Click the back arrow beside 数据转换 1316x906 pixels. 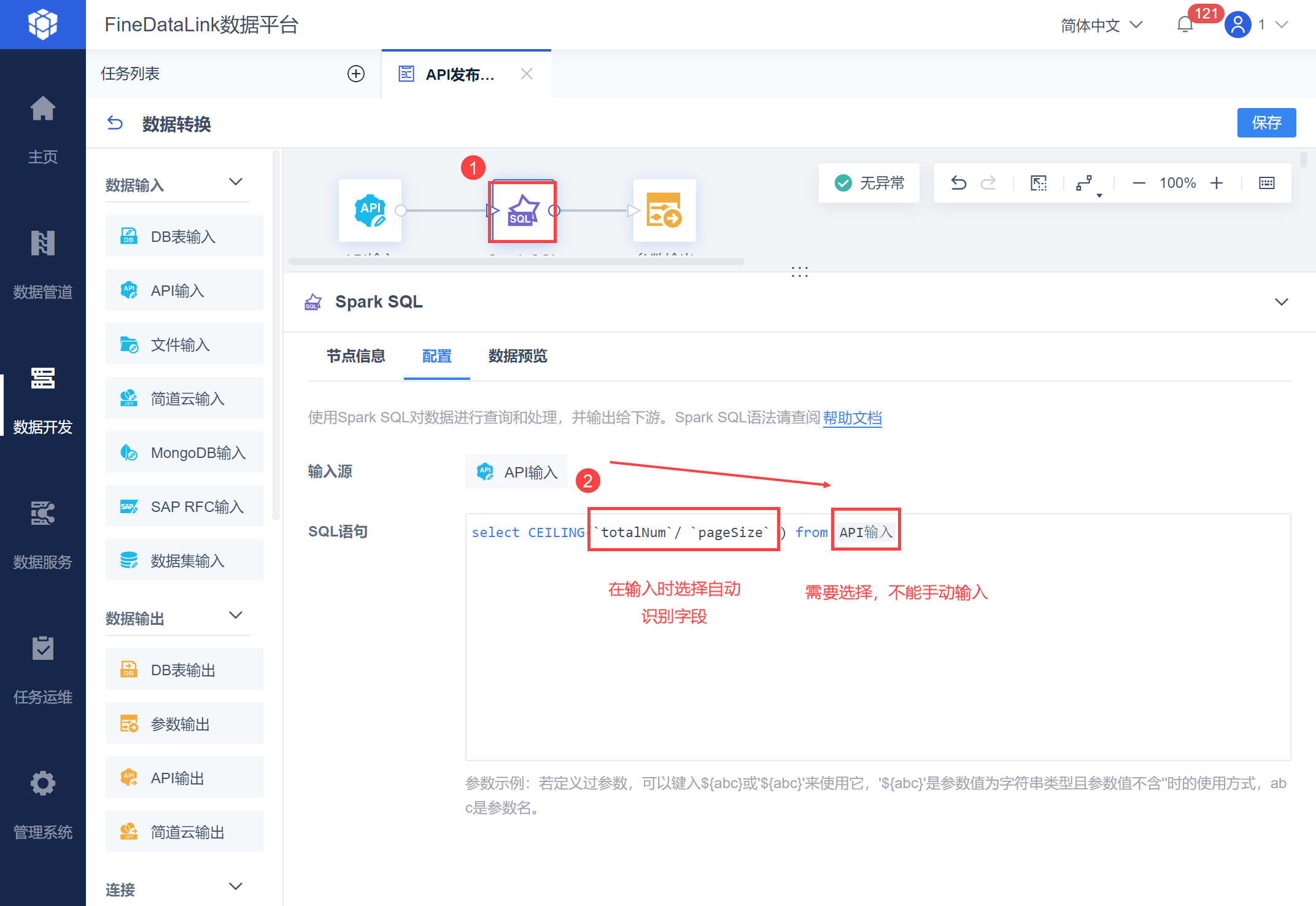(115, 123)
